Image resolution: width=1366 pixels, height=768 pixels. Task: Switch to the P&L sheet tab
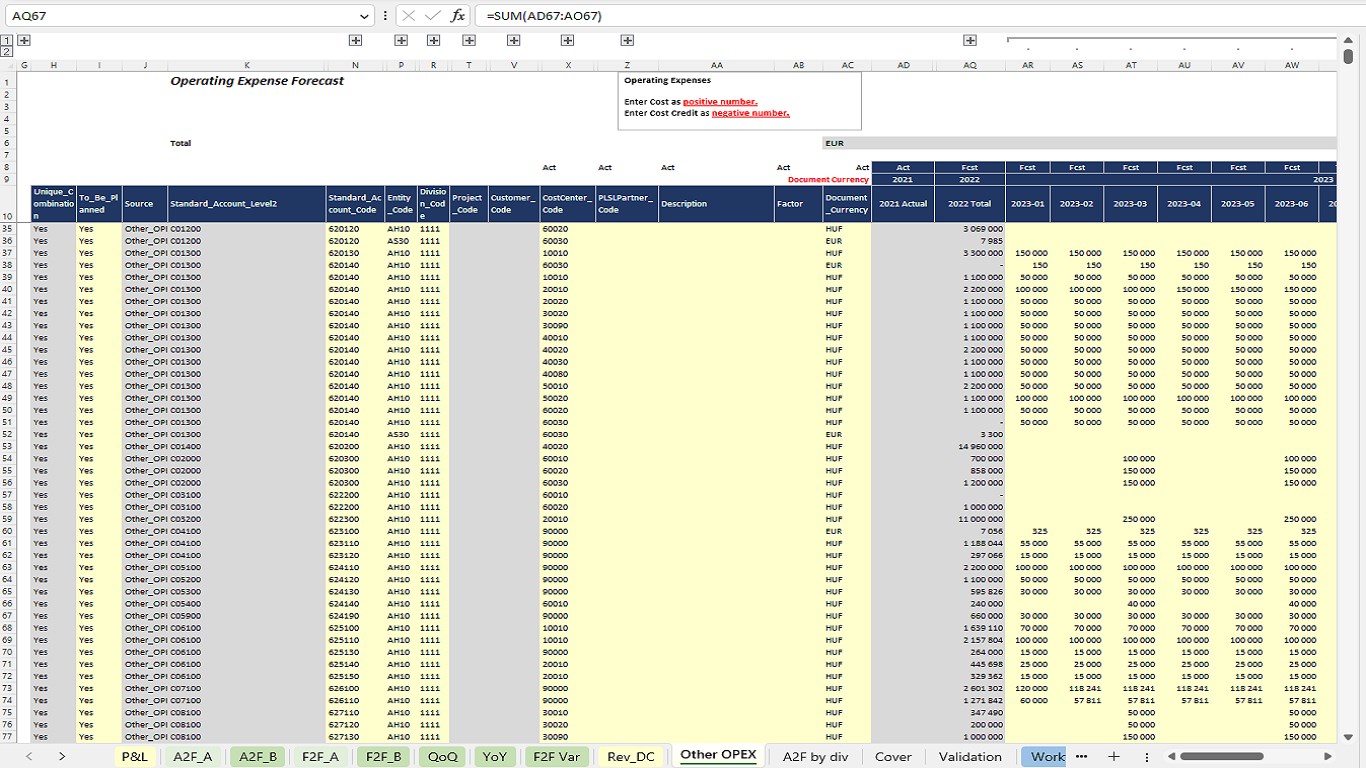134,756
